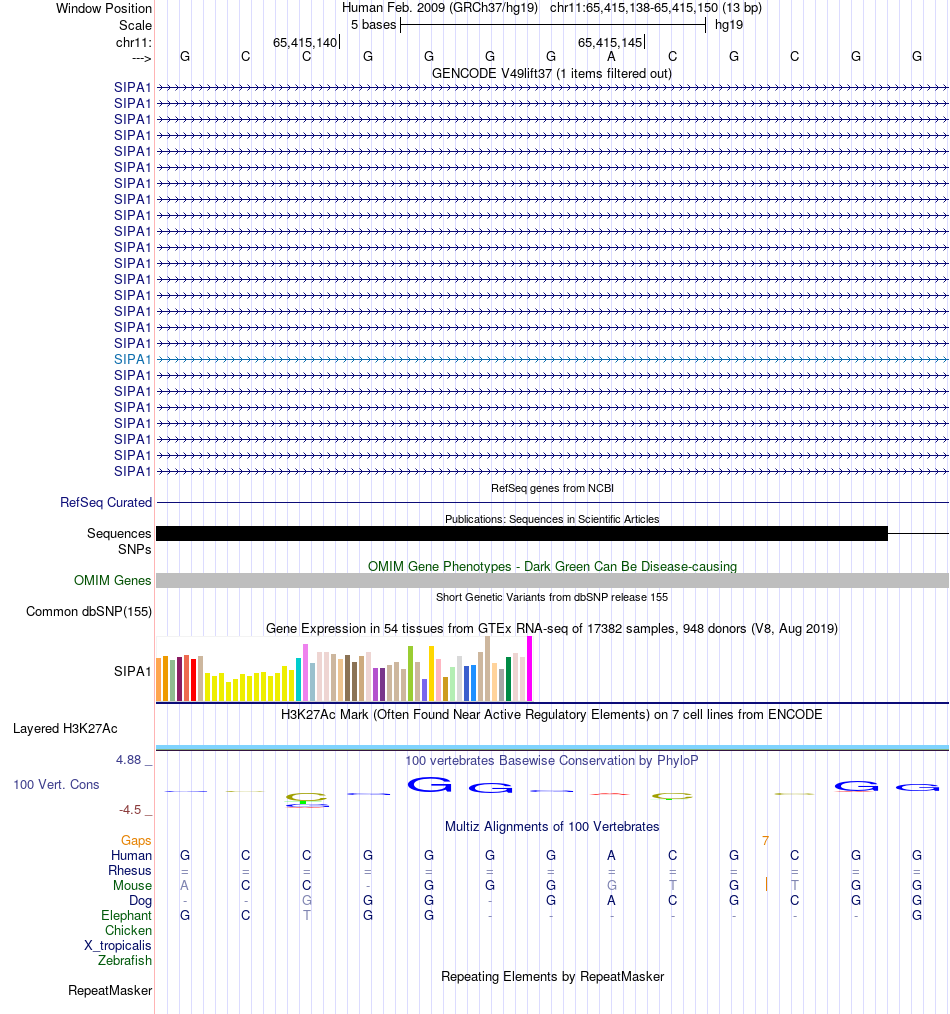The width and height of the screenshot is (950, 1014).
Task: Click base A in the reference sequence row
Action: (x=611, y=57)
